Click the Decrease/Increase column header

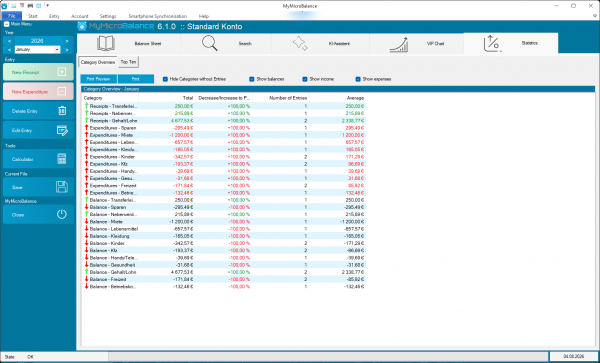pos(224,98)
